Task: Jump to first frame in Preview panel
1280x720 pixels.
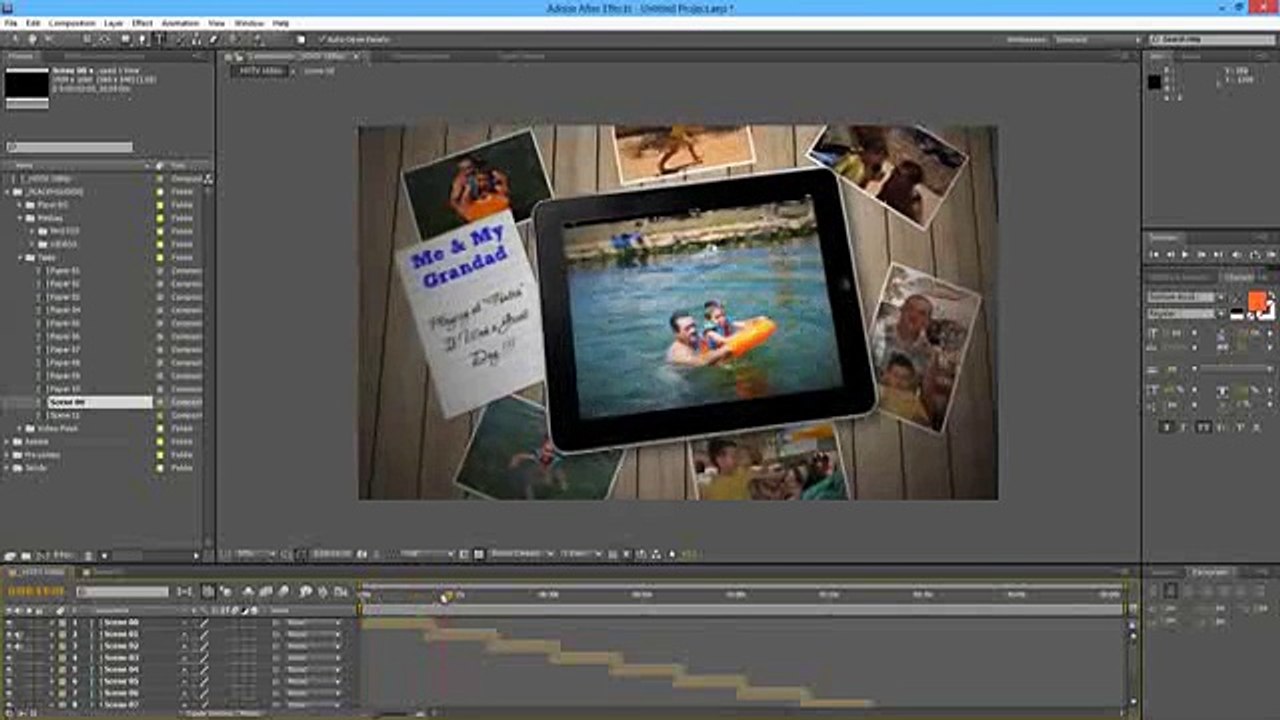Action: (x=1154, y=254)
